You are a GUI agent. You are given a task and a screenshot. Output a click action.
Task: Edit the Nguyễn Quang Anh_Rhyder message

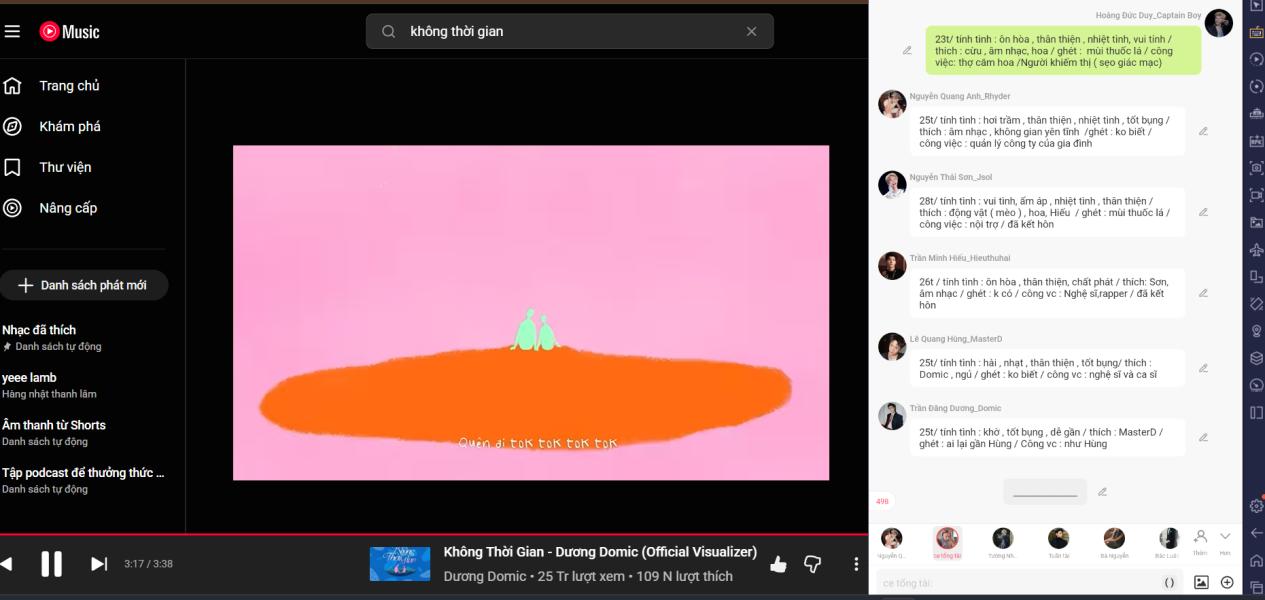point(1203,131)
